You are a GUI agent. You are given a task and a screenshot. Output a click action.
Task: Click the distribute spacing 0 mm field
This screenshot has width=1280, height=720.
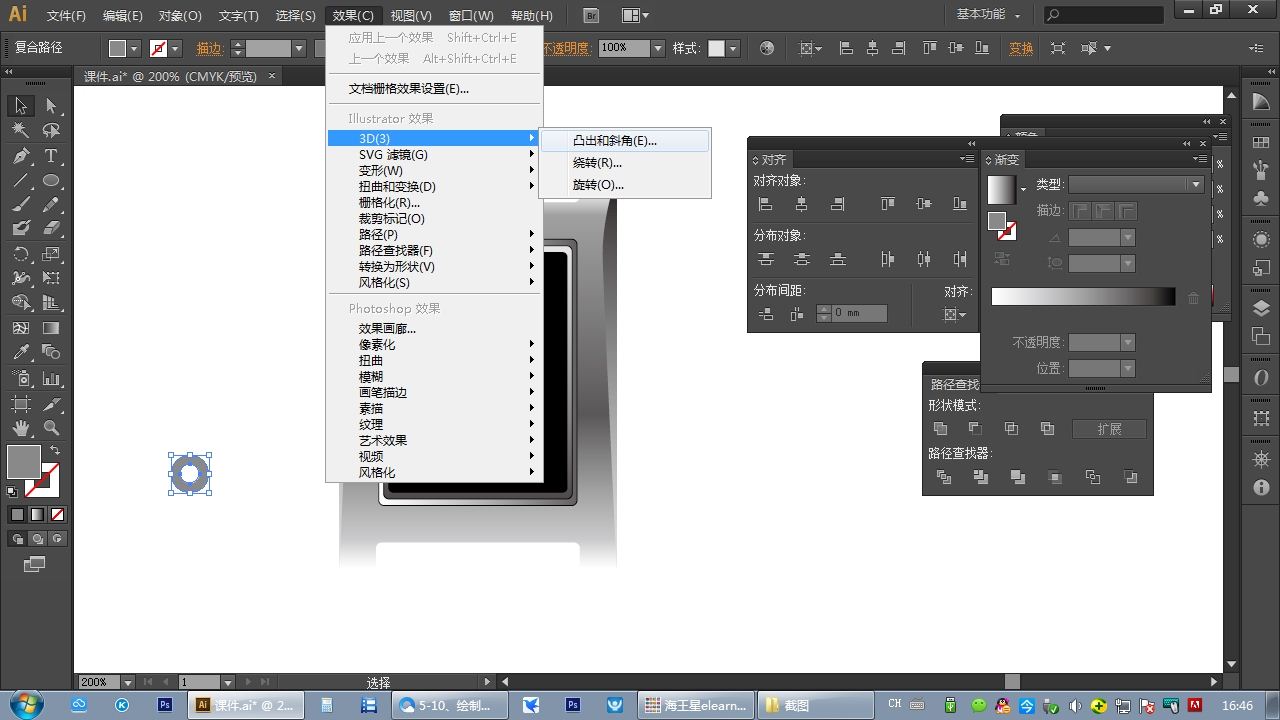(x=859, y=313)
